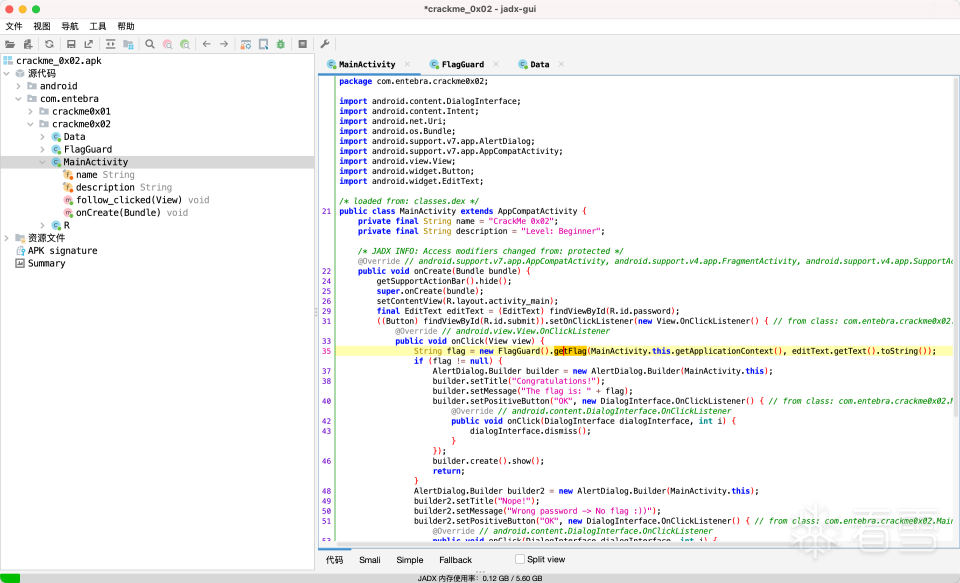The height and width of the screenshot is (583, 960).
Task: Click the navigate forward arrow
Action: (224, 44)
